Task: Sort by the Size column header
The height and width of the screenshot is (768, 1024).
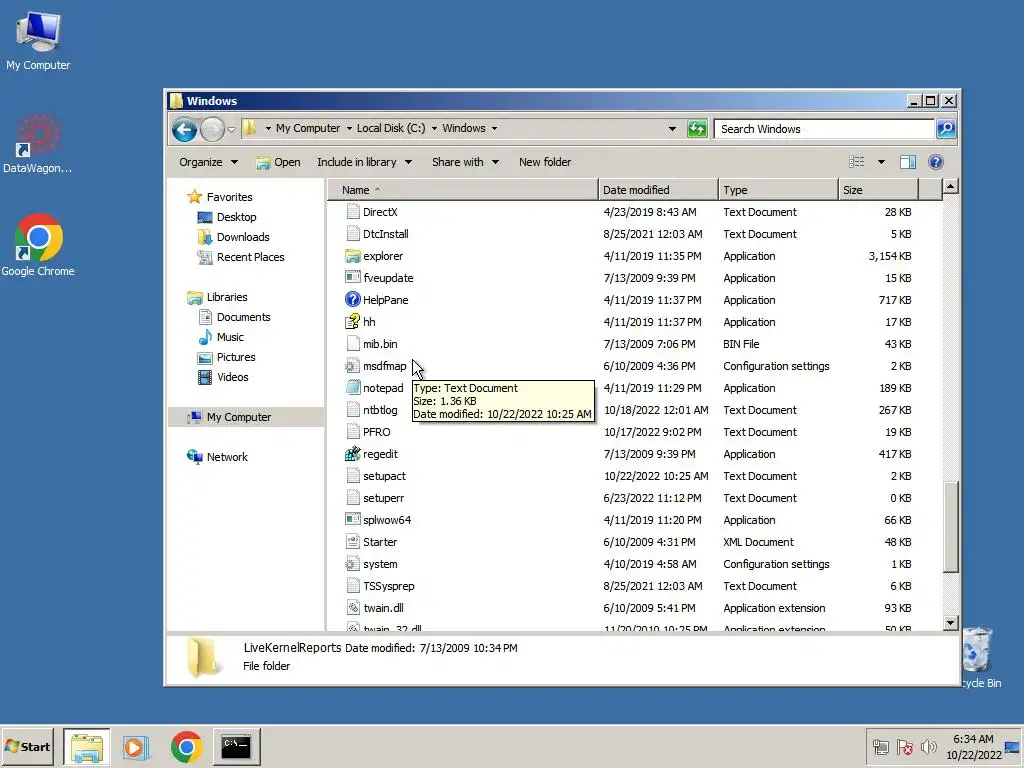Action: coord(878,190)
